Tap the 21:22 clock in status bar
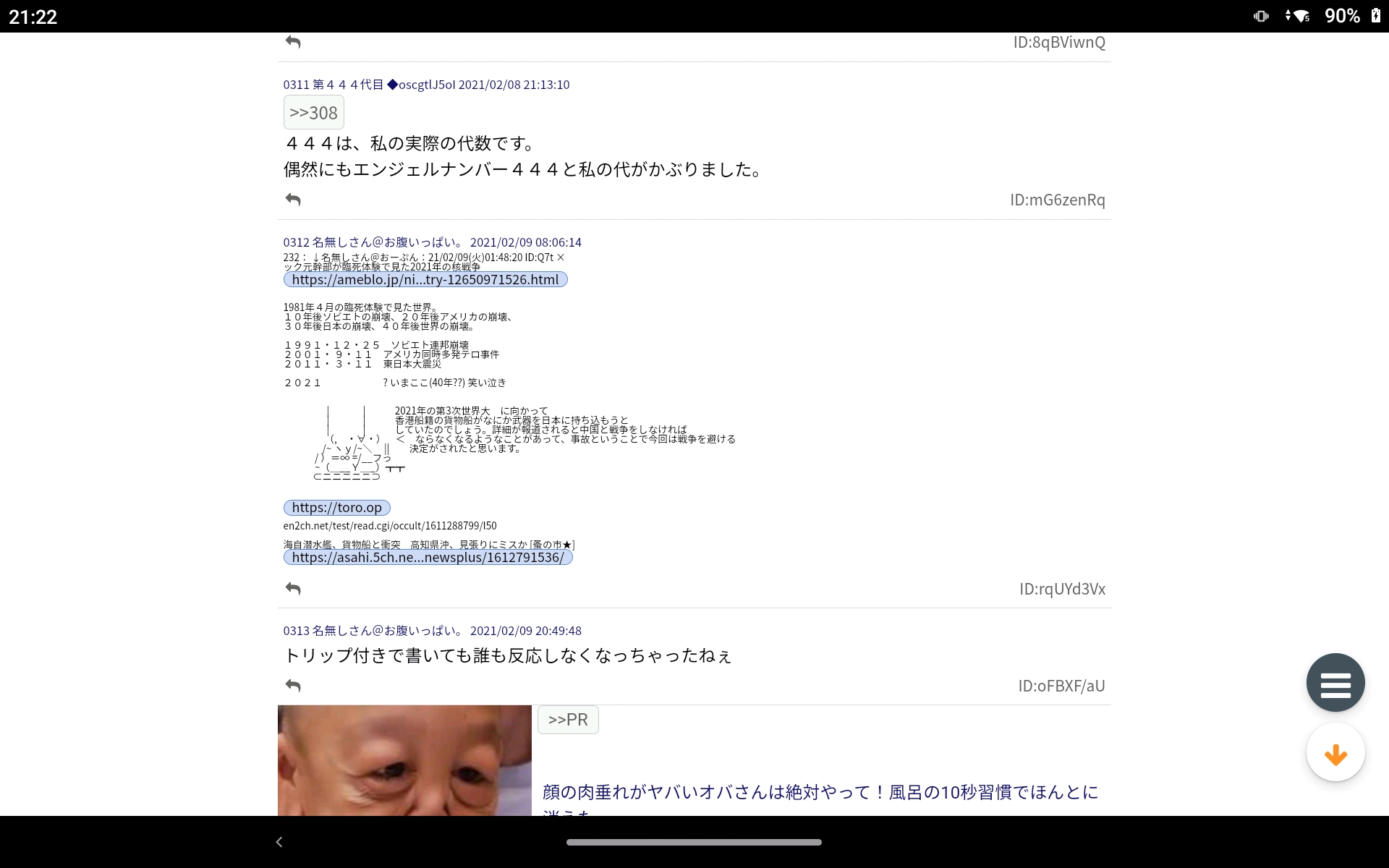This screenshot has width=1389, height=868. (x=33, y=16)
